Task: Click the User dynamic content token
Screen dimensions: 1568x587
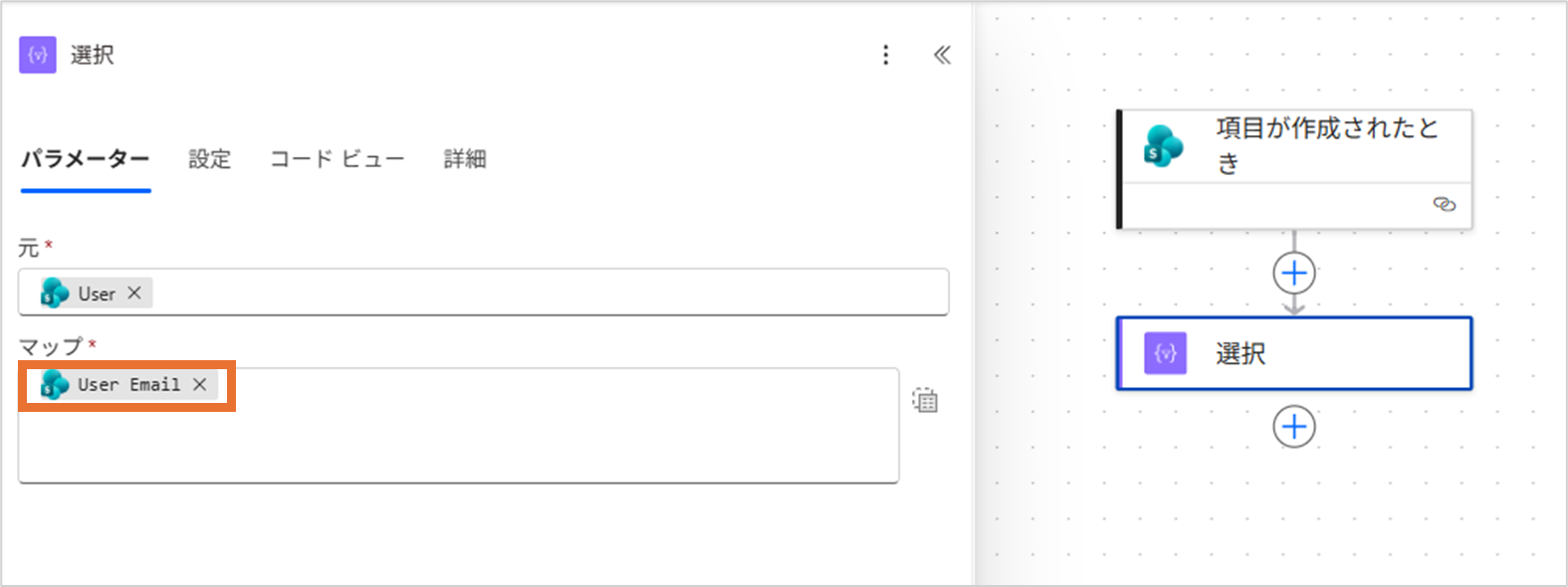Action: click(96, 293)
